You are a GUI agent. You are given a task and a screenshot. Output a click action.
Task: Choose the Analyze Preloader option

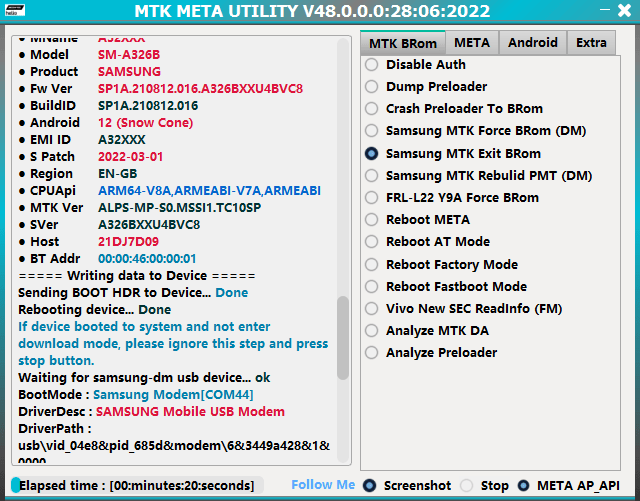coord(431,353)
